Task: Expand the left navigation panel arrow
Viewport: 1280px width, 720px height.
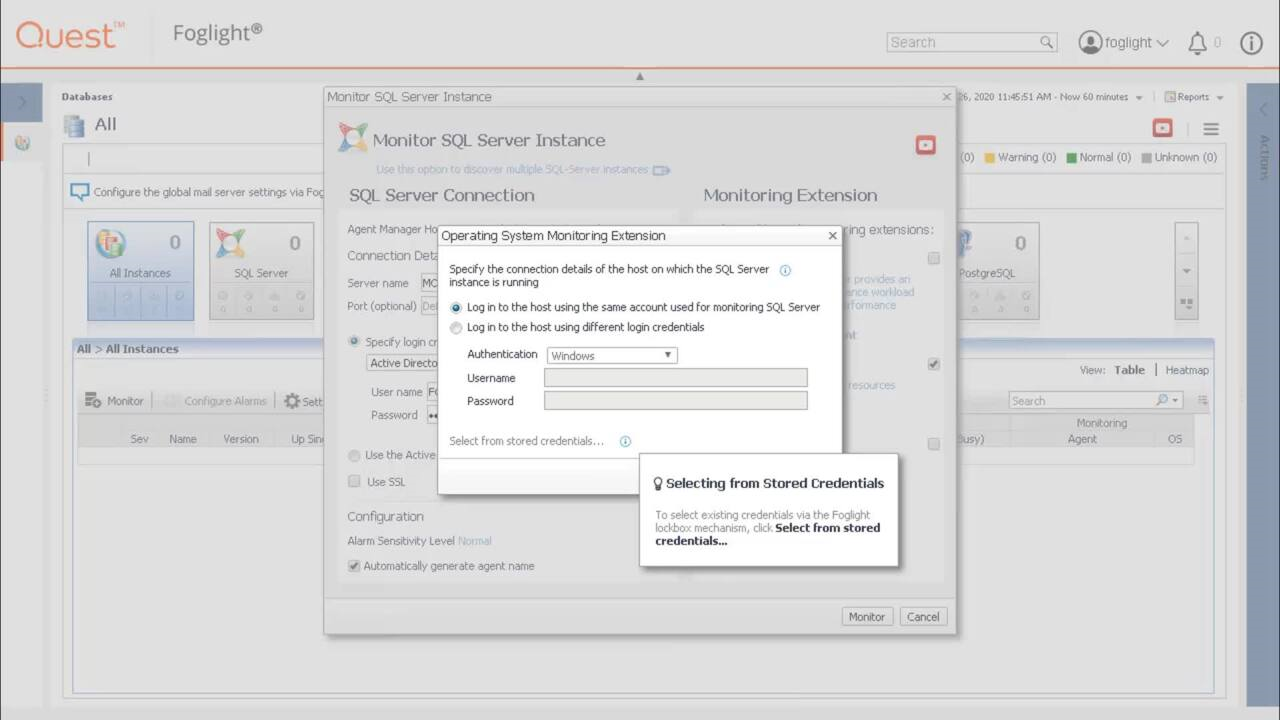Action: click(21, 102)
